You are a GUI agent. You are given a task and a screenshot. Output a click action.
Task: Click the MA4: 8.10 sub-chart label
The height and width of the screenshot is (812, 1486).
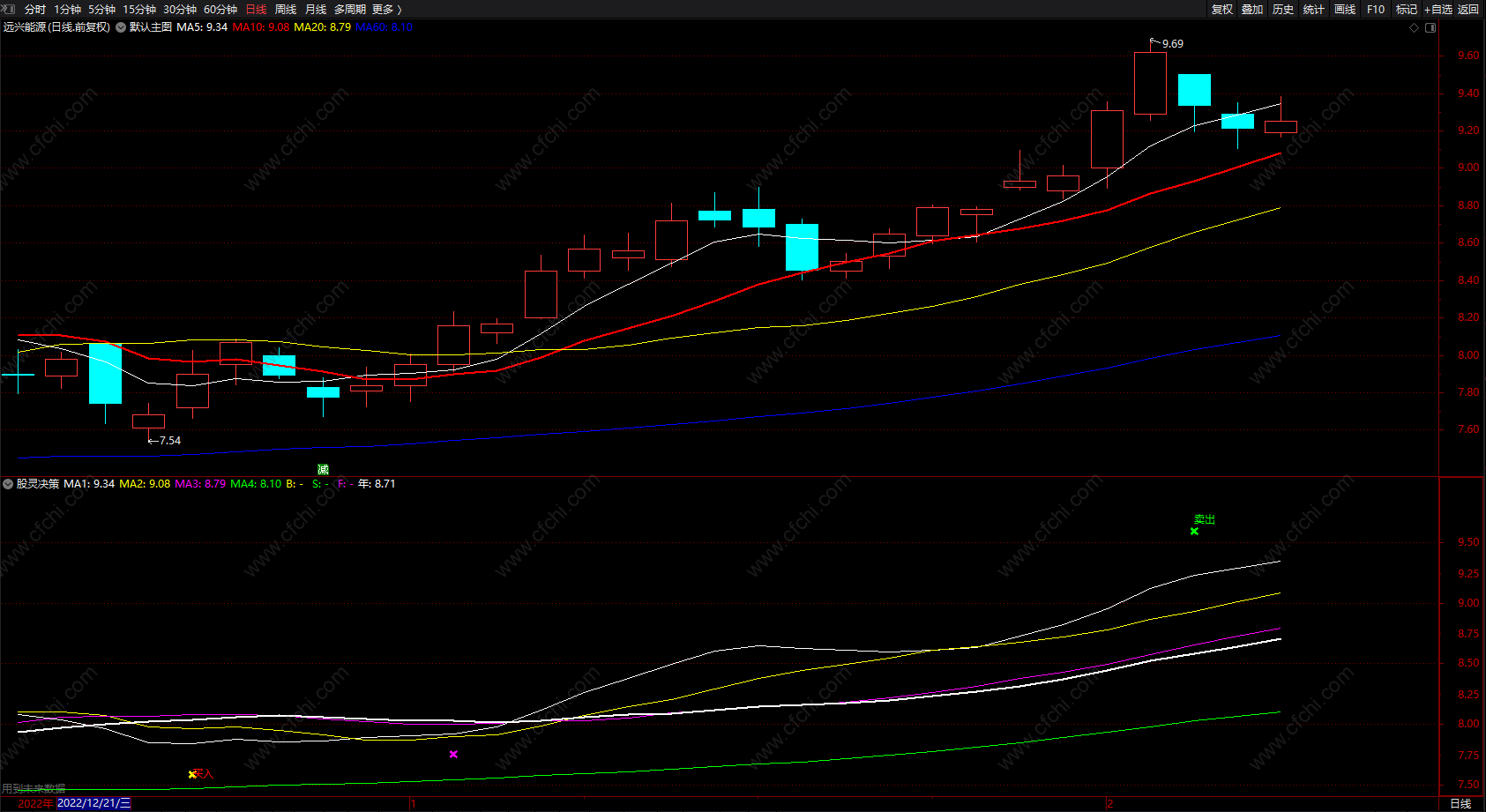(x=256, y=484)
